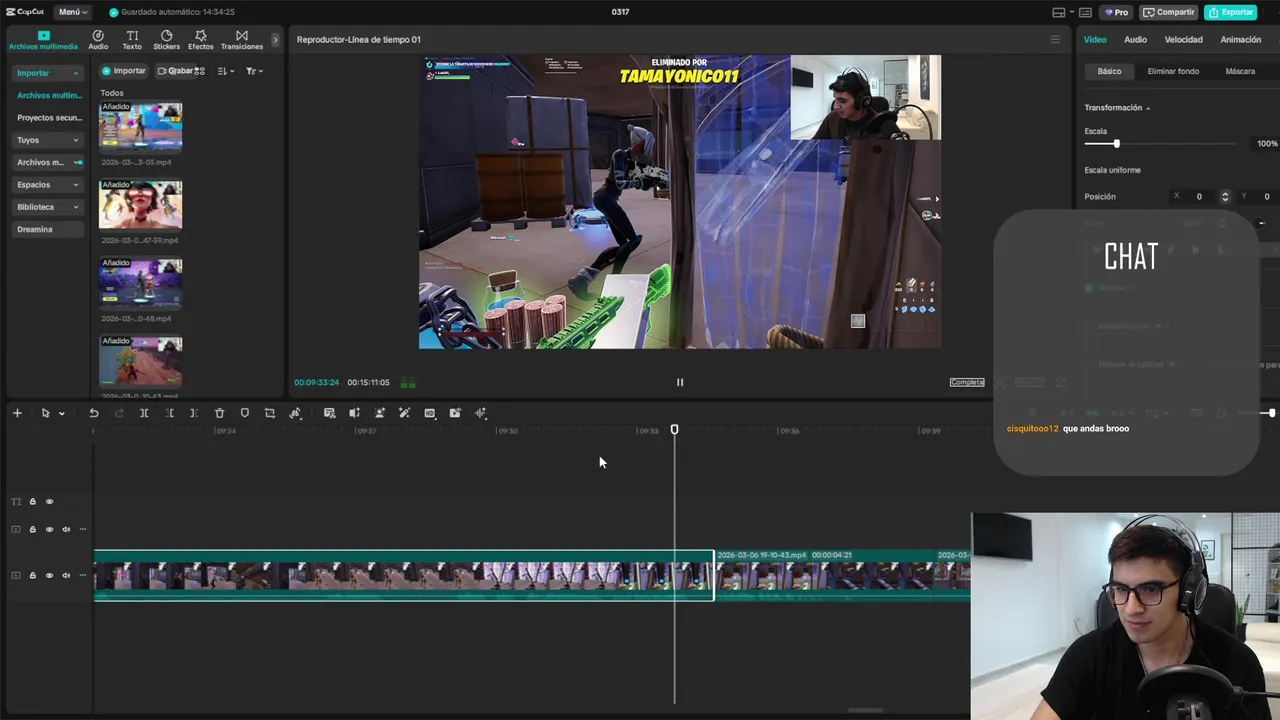Click the Position X value field
This screenshot has height=720, width=1280.
pyautogui.click(x=1199, y=197)
